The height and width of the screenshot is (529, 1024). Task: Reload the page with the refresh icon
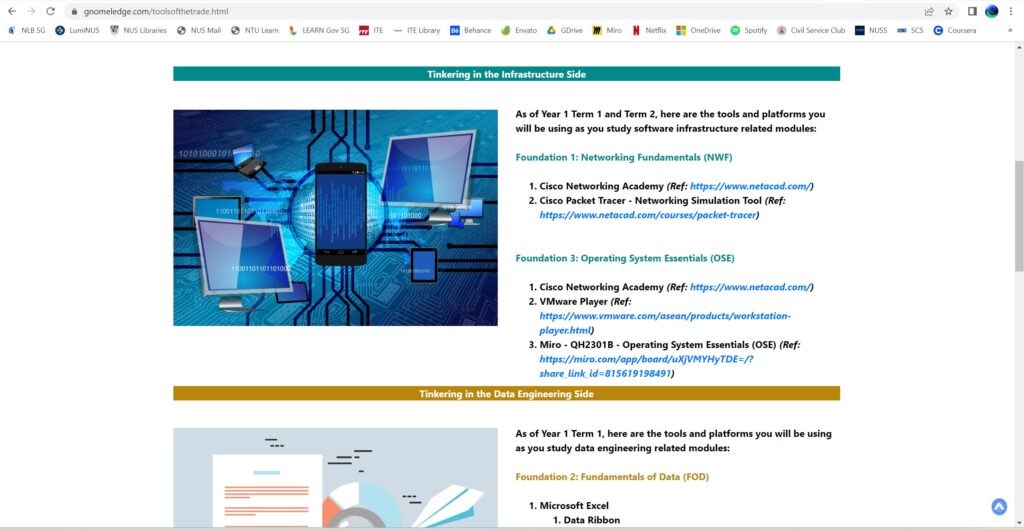click(x=51, y=11)
